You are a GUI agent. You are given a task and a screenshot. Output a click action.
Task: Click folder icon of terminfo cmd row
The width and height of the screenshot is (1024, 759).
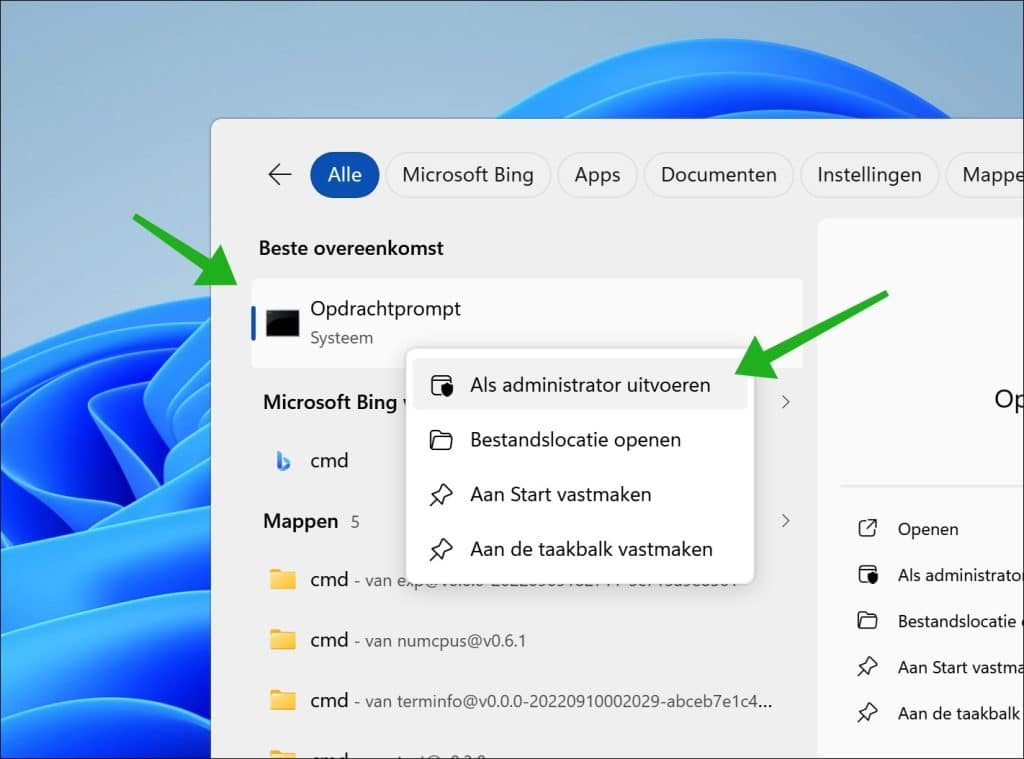point(283,700)
